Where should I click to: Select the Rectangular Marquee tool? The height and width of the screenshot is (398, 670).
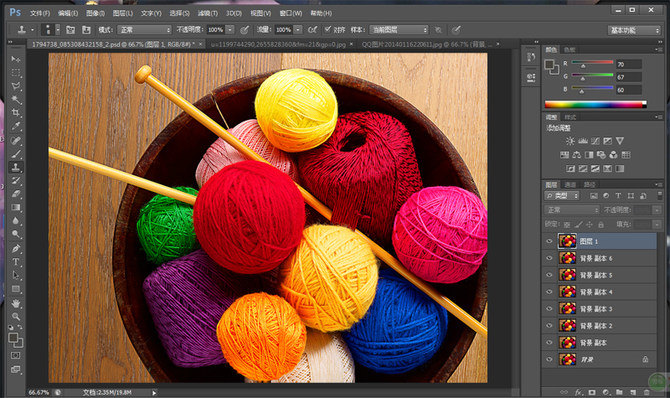16,72
